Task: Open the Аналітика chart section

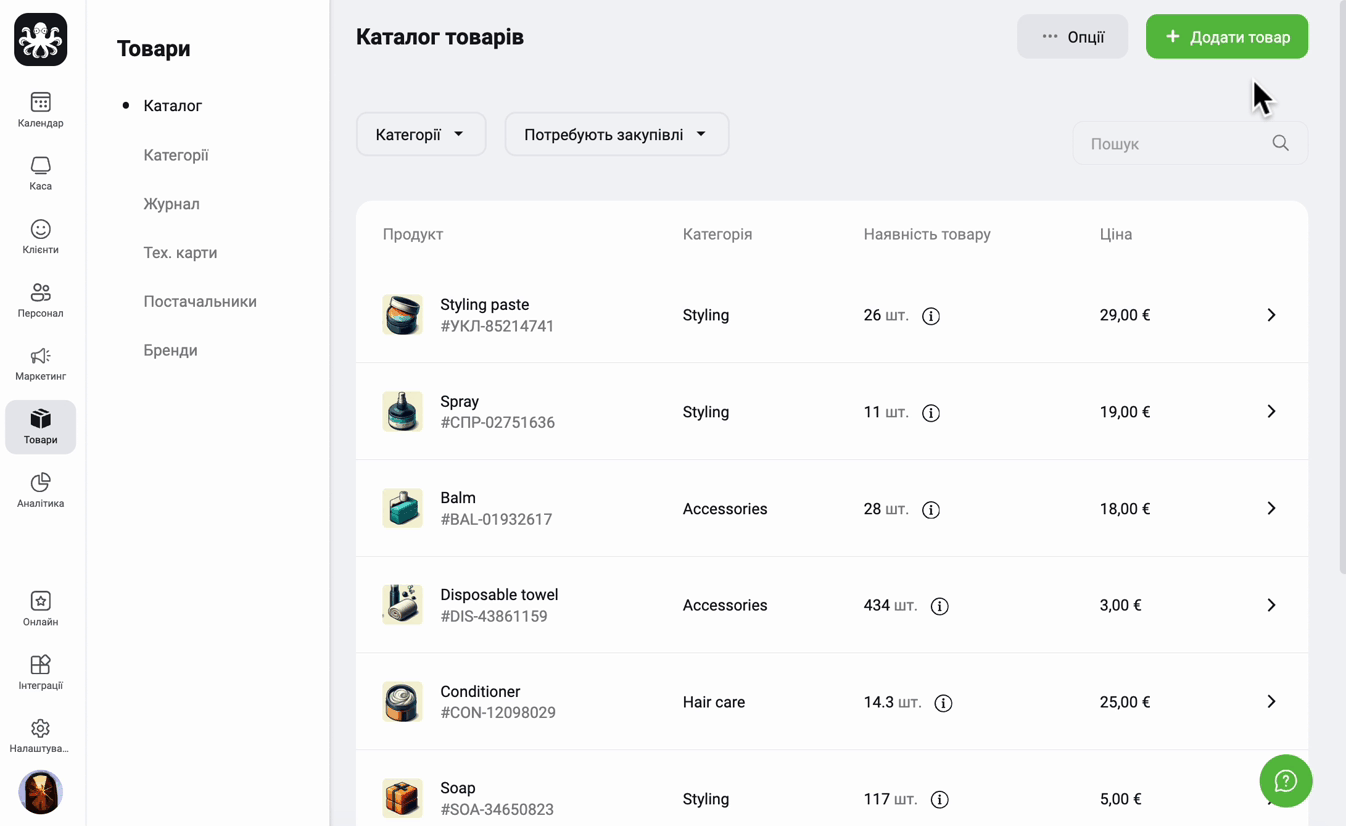Action: click(x=41, y=491)
